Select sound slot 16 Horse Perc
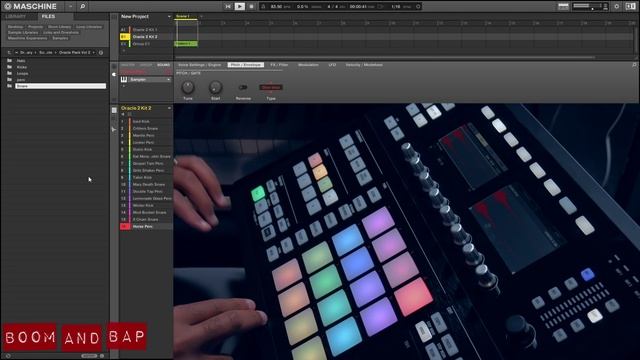 [x=146, y=227]
